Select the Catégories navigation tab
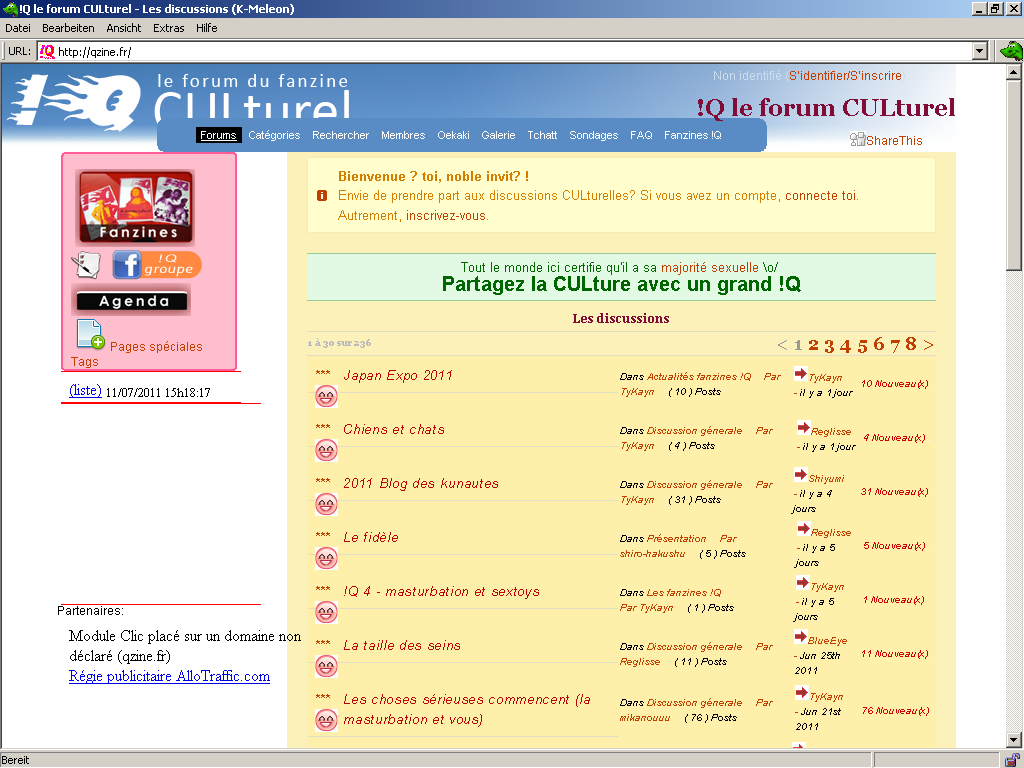1024x768 pixels. [274, 135]
